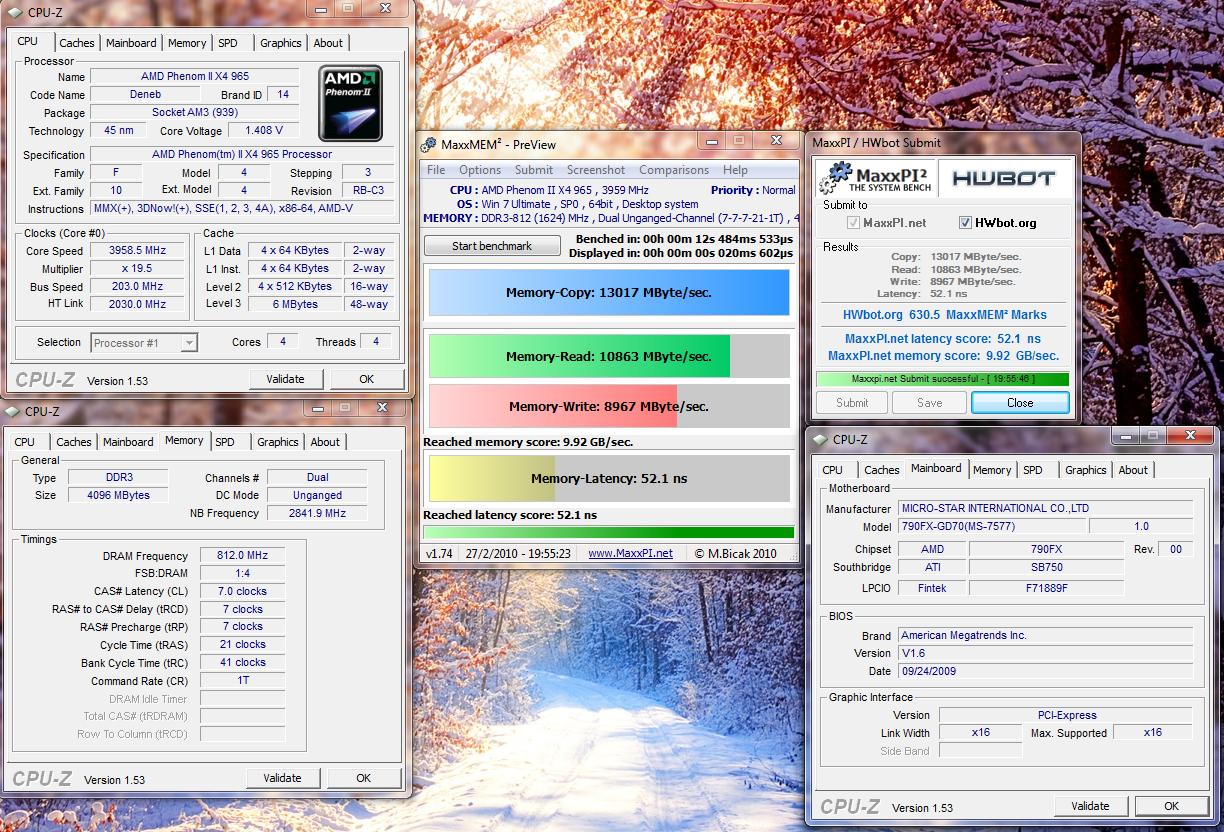The height and width of the screenshot is (832, 1224).
Task: Click the BIOS Date value 09/24/2009
Action: [1045, 671]
